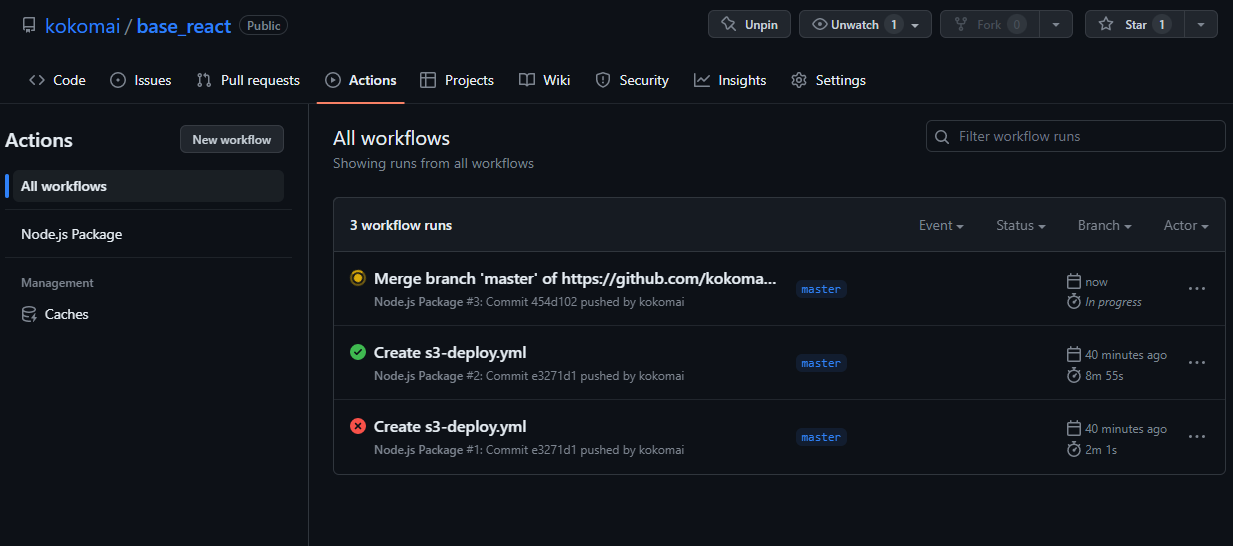
Task: Open the kokomai owner link
Action: tap(82, 25)
